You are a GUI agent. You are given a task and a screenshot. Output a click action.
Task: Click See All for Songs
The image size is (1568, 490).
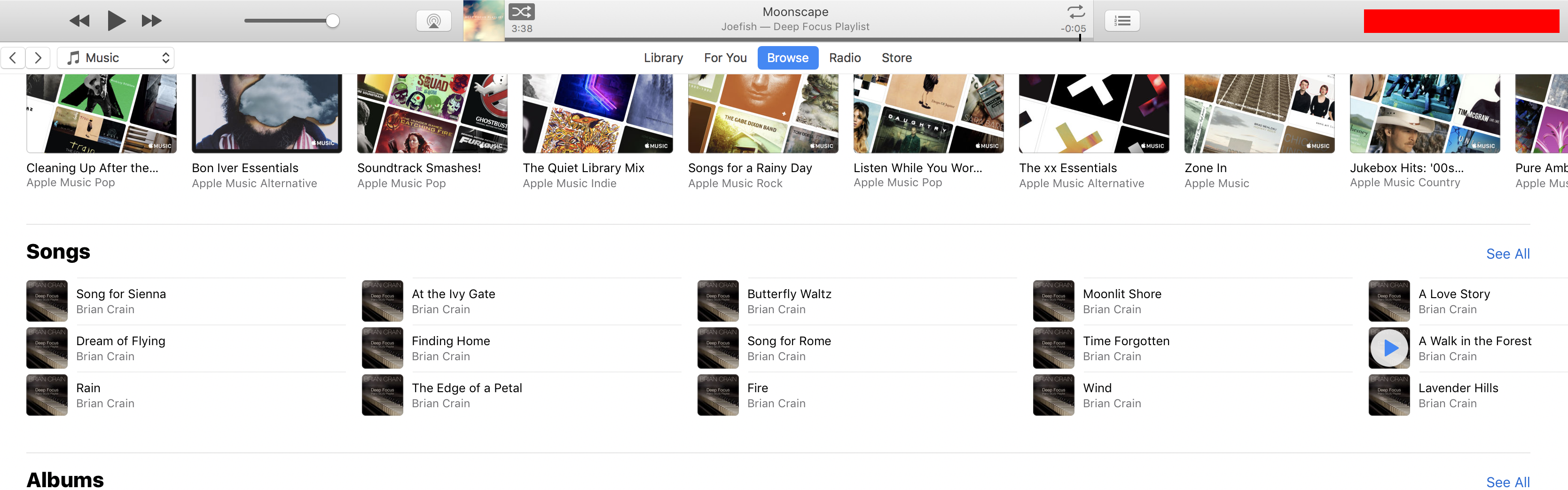(1507, 254)
